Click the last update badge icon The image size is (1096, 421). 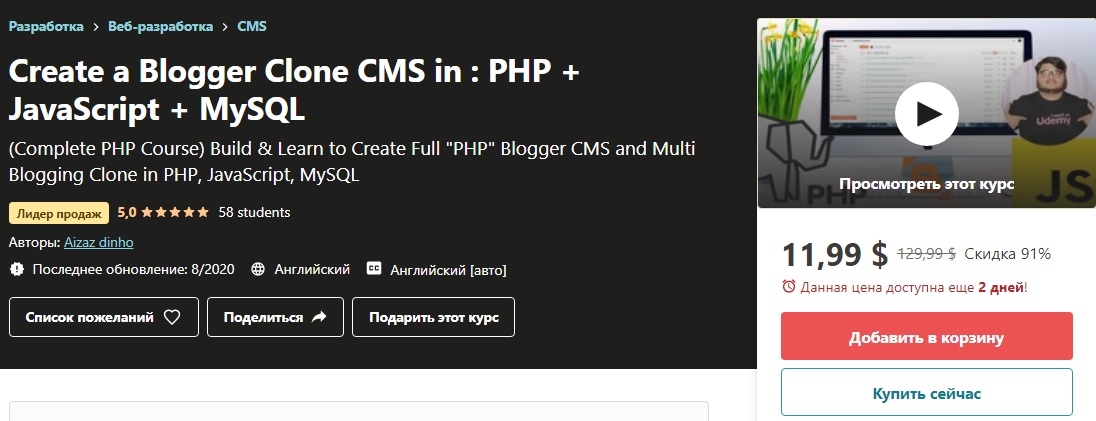(x=16, y=269)
